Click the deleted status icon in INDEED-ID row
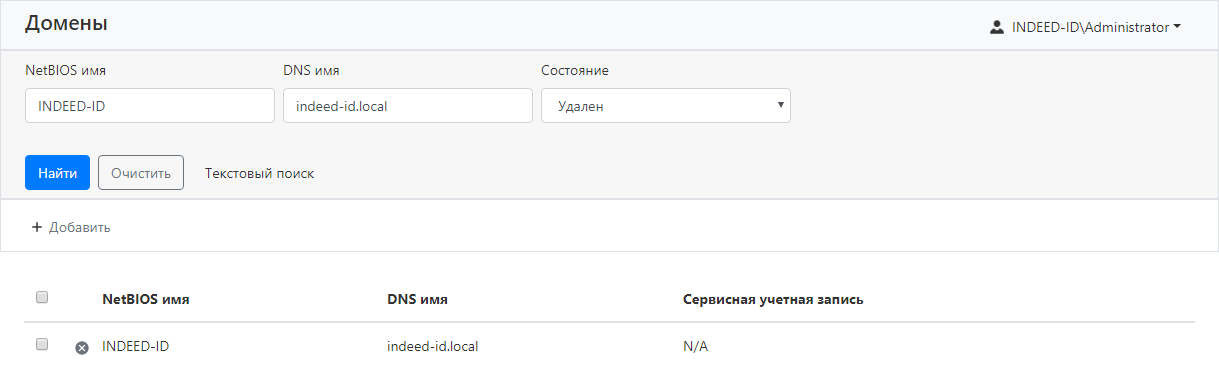The height and width of the screenshot is (375, 1219). pyautogui.click(x=82, y=347)
